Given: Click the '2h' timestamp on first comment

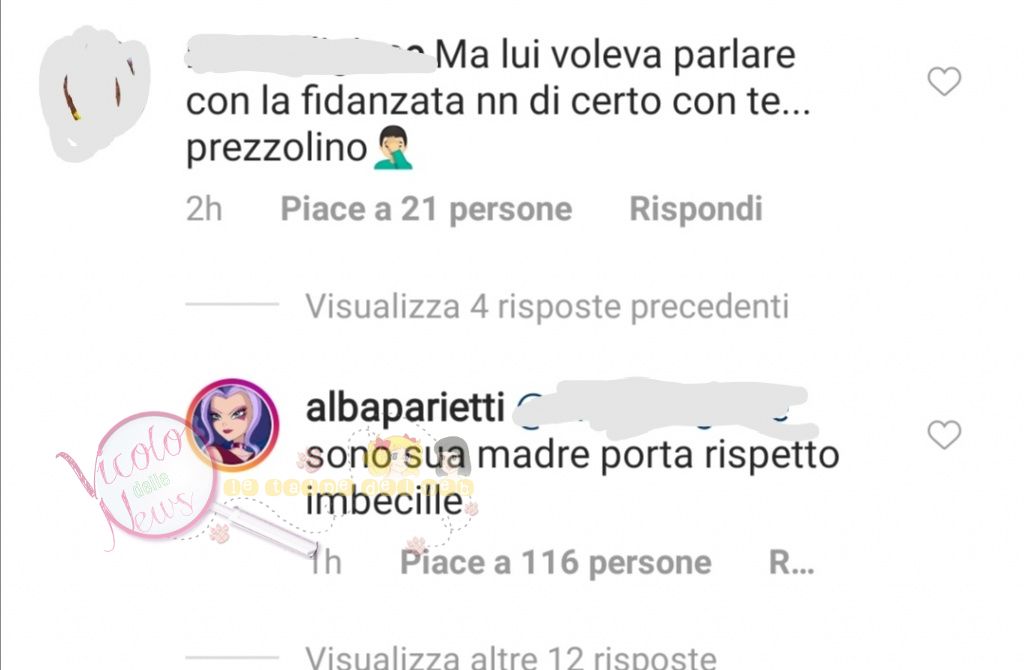Looking at the screenshot, I should [x=204, y=210].
